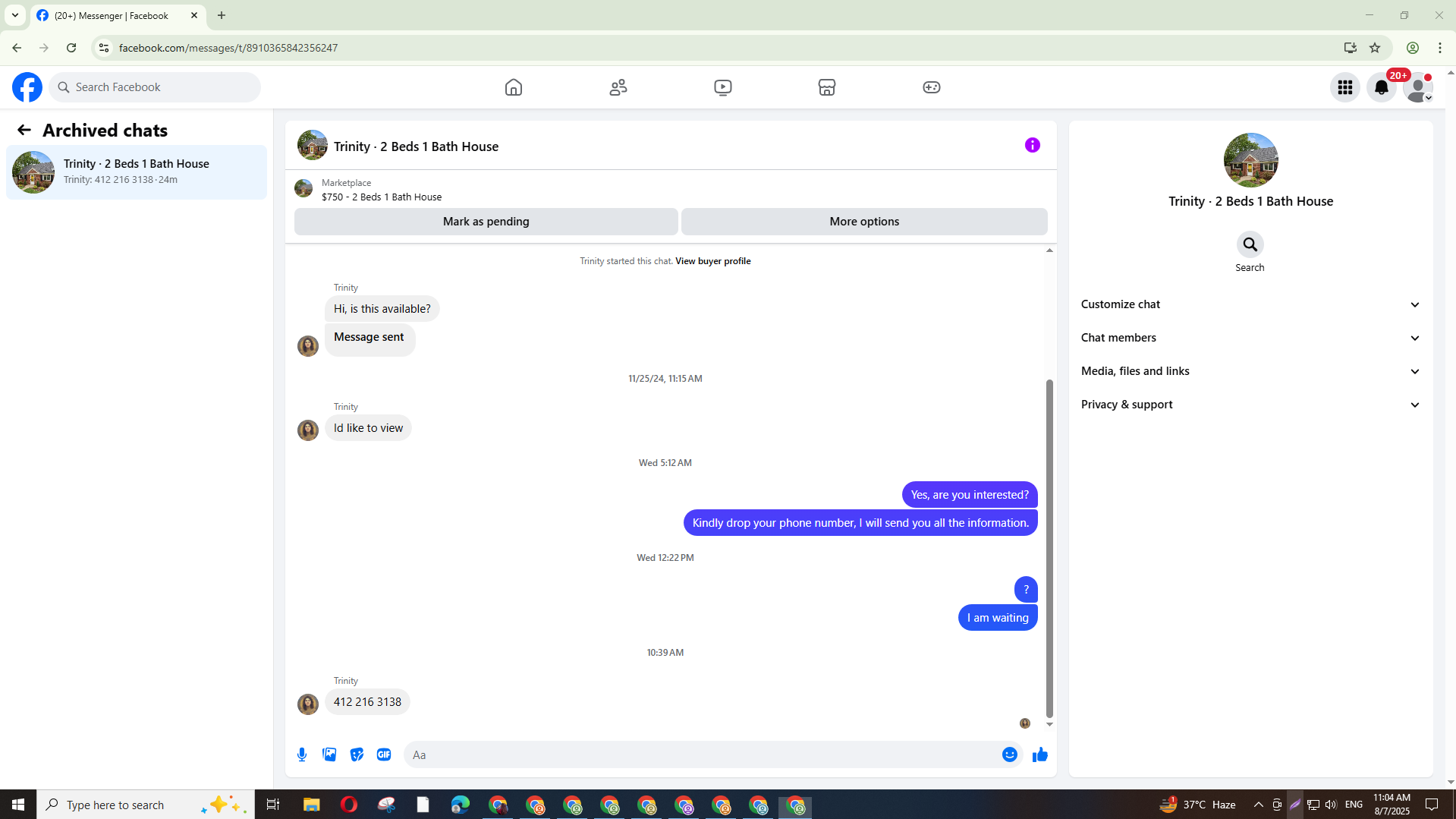
Task: Click the More options button
Action: [864, 222]
